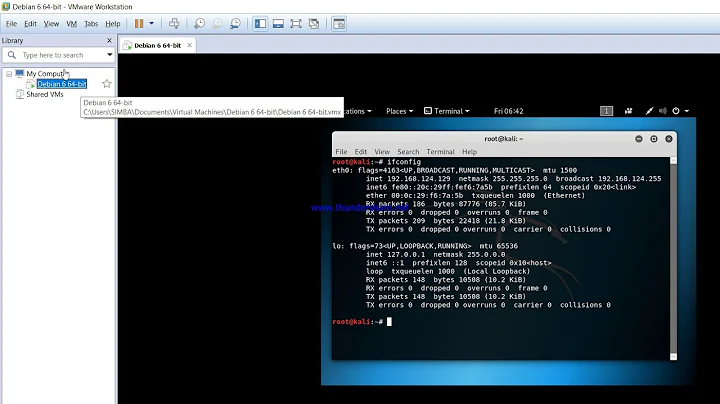
Task: Click the library search input field
Action: [x=58, y=55]
